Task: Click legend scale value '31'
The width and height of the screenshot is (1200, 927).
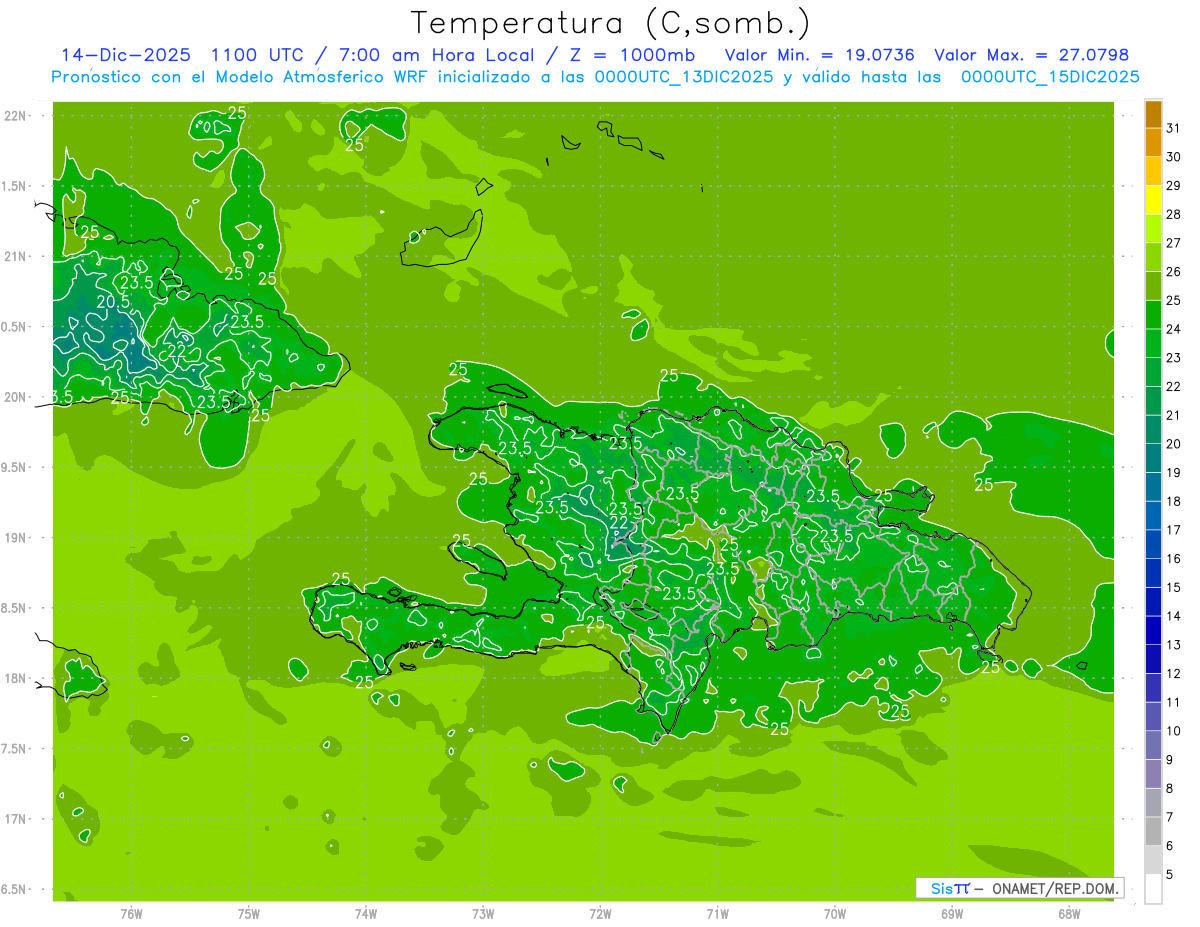Action: coord(1174,128)
